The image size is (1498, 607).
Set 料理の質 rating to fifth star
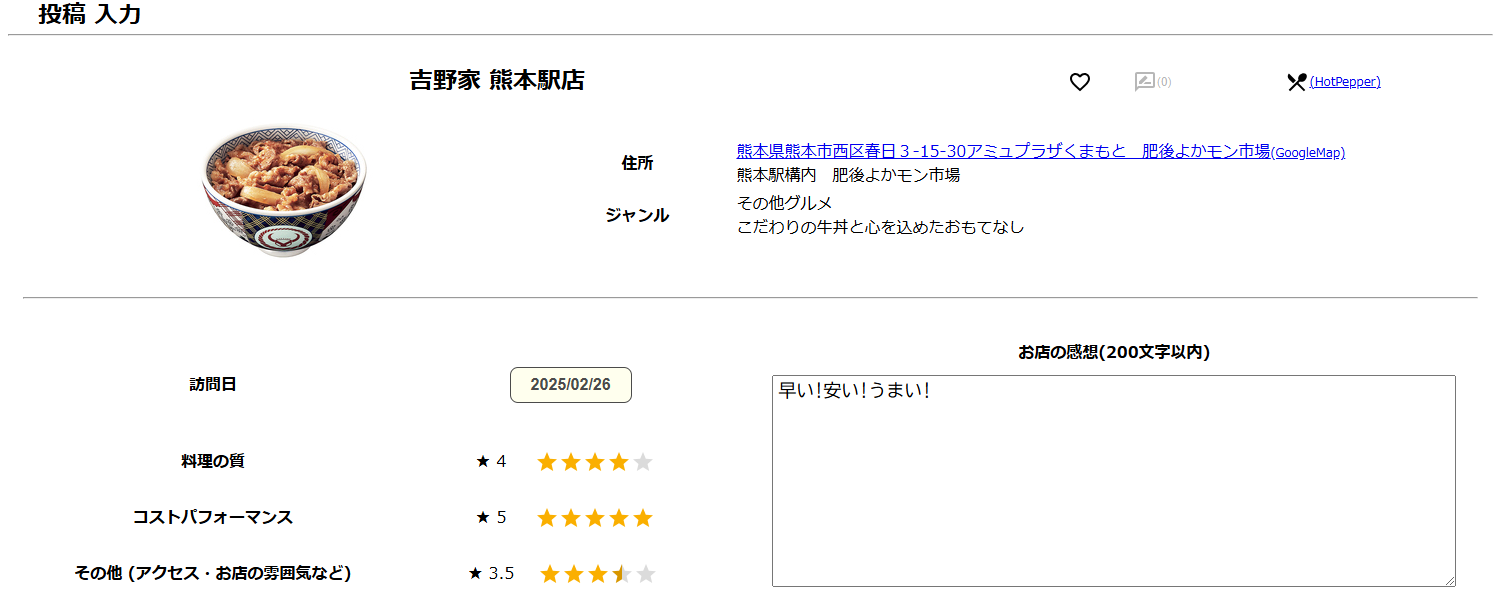(x=643, y=462)
